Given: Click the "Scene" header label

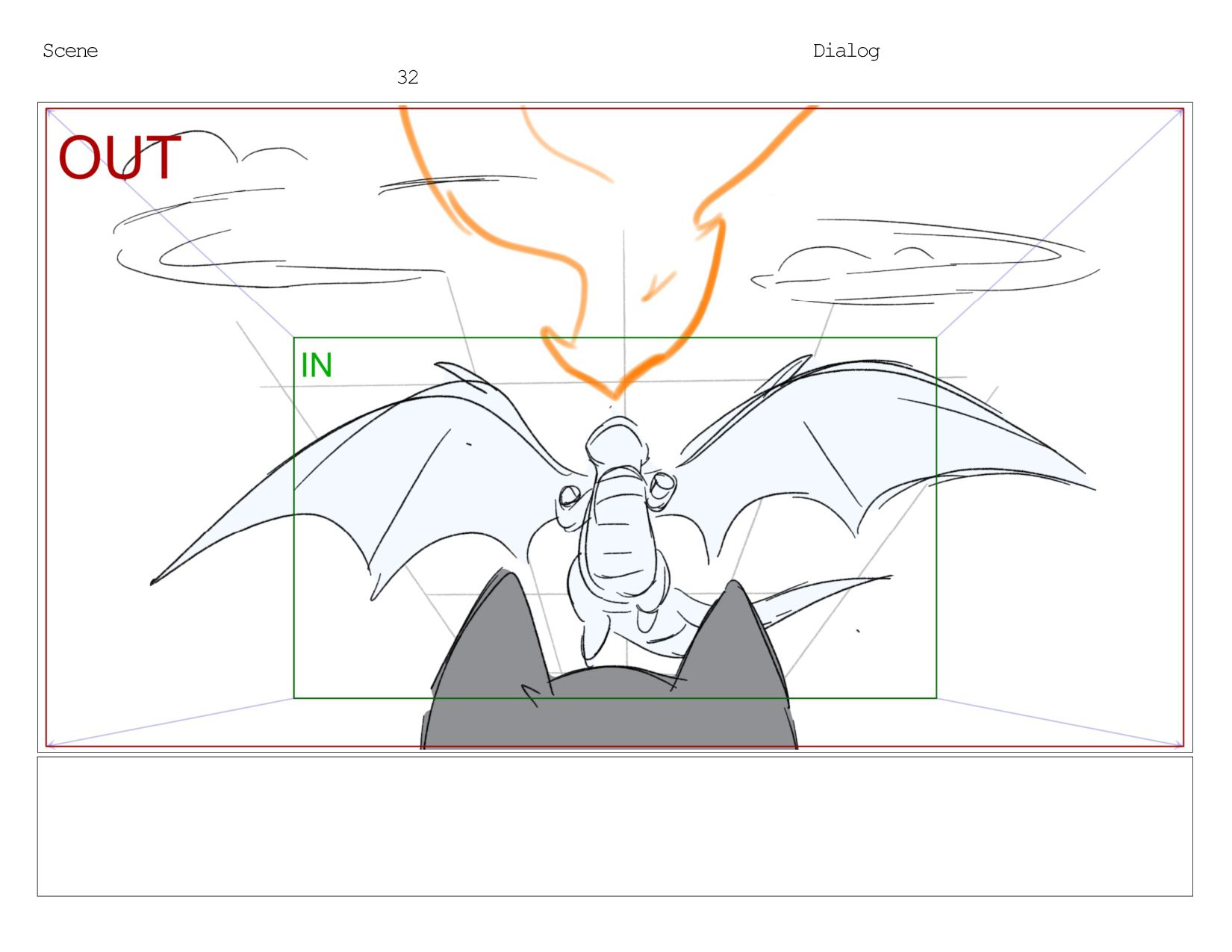Looking at the screenshot, I should click(70, 51).
